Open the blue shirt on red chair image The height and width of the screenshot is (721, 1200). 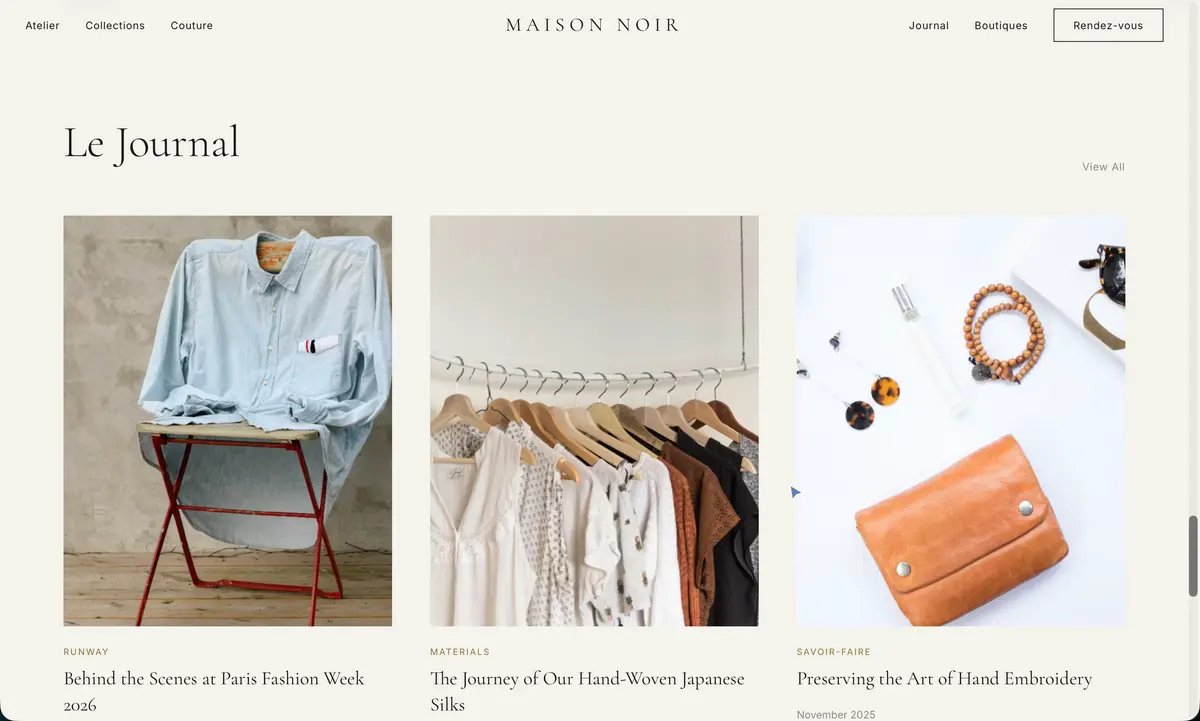pyautogui.click(x=228, y=421)
